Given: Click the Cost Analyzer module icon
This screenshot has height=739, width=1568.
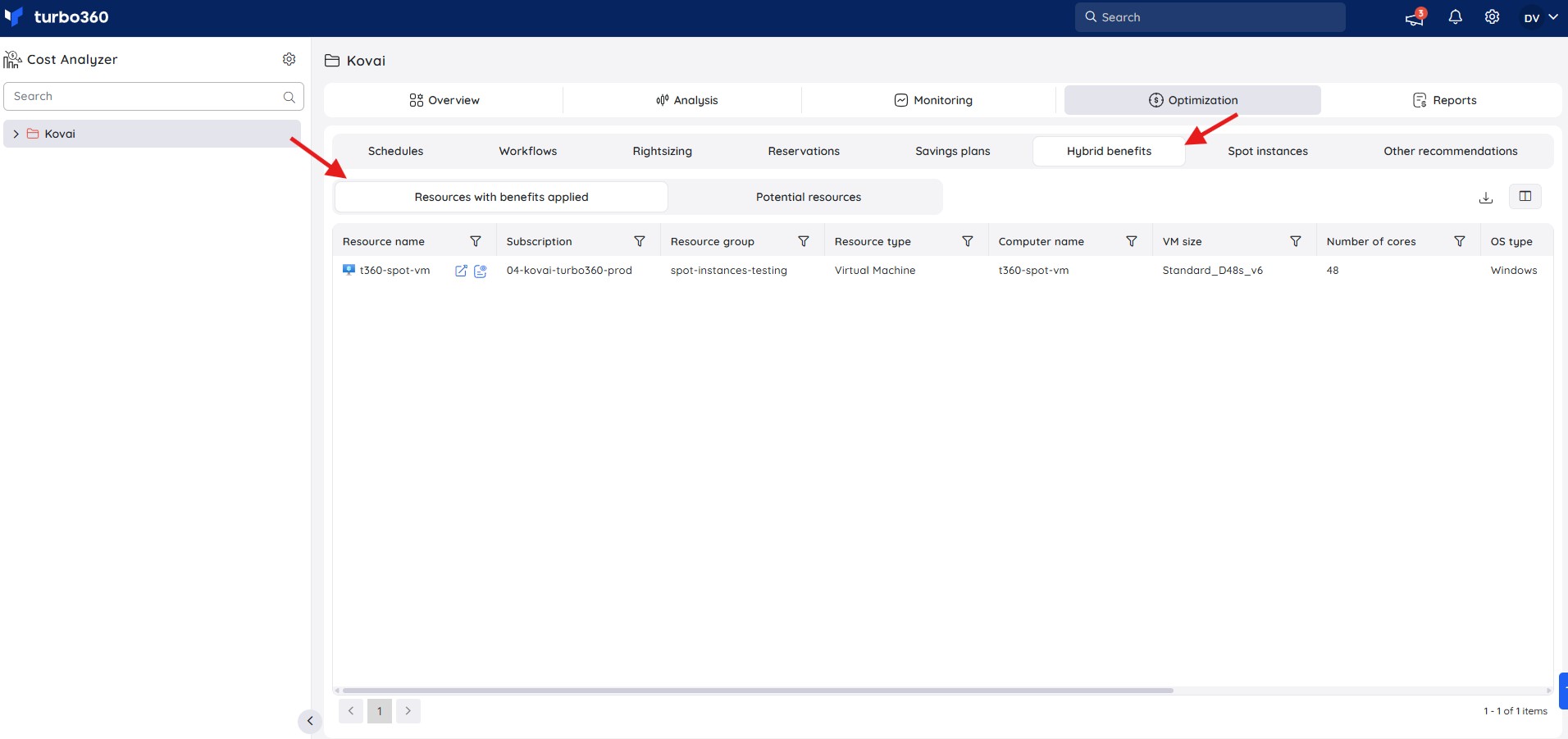Looking at the screenshot, I should (12, 59).
